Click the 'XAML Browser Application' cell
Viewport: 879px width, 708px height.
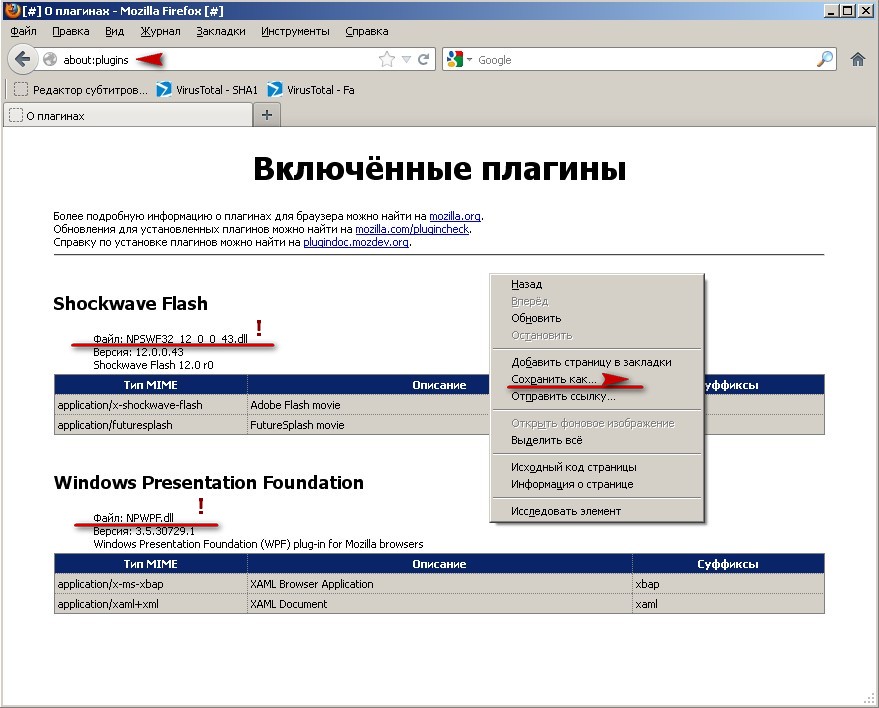[x=440, y=584]
